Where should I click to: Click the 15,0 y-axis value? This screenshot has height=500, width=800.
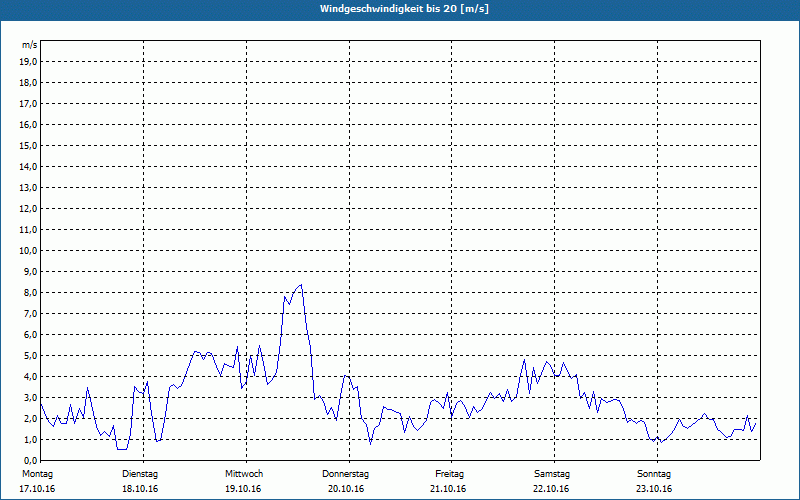click(28, 145)
